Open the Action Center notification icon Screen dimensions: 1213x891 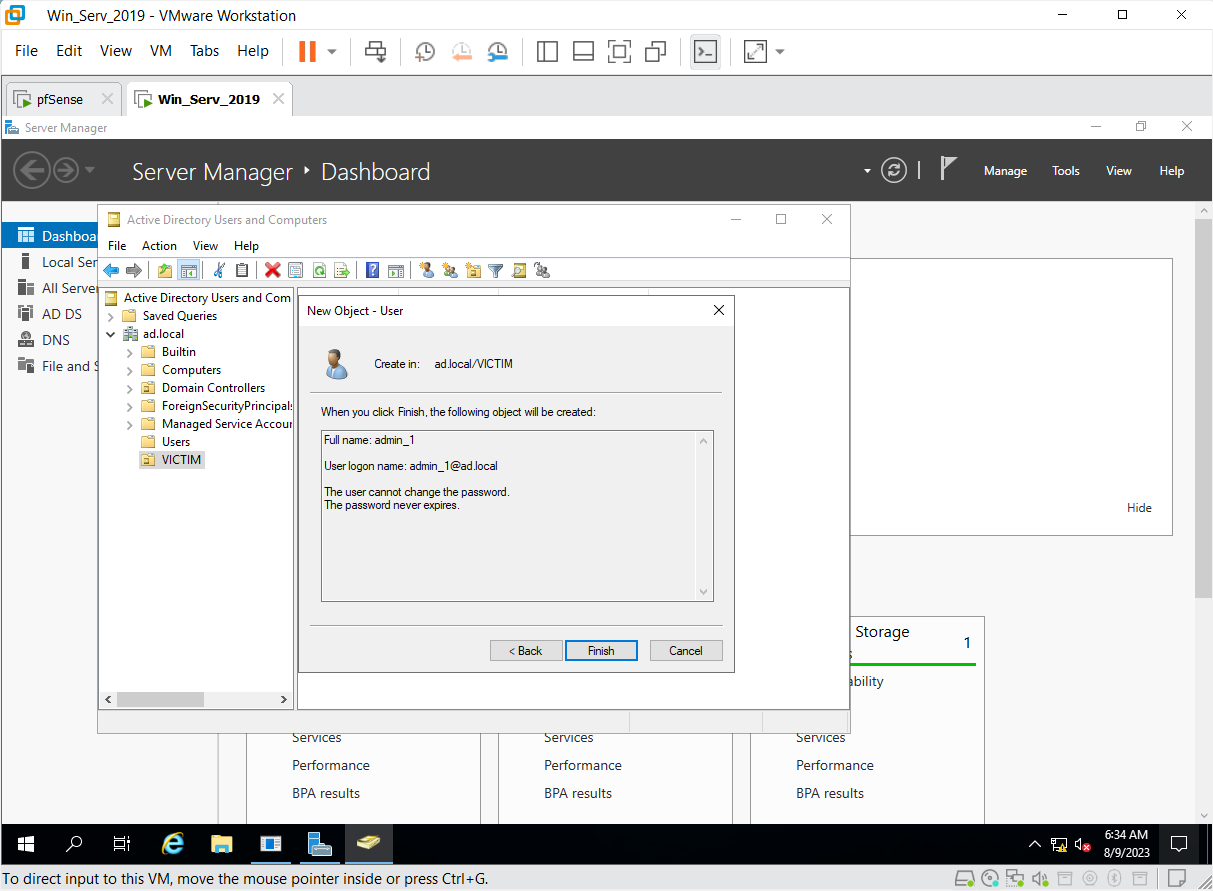[x=1178, y=843]
